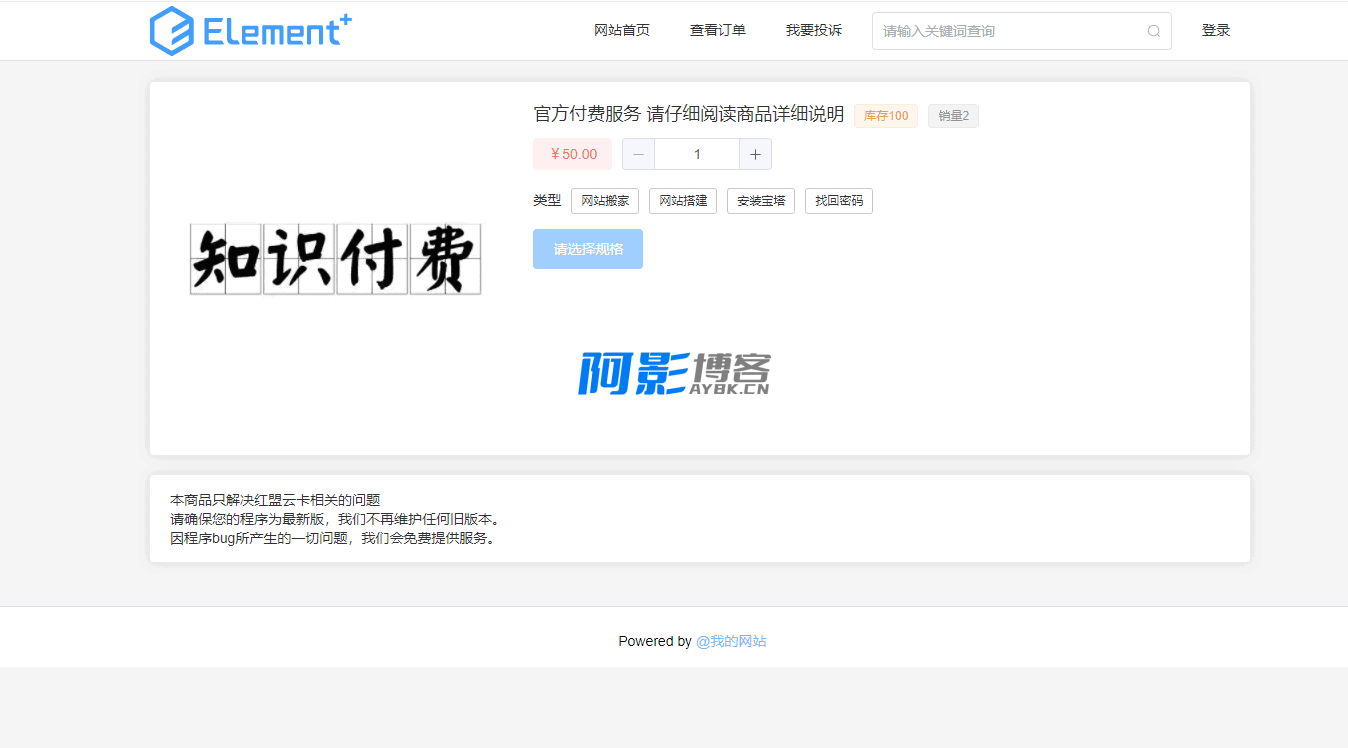This screenshot has width=1348, height=748.
Task: Select 安装宝塔 type option
Action: click(x=761, y=201)
